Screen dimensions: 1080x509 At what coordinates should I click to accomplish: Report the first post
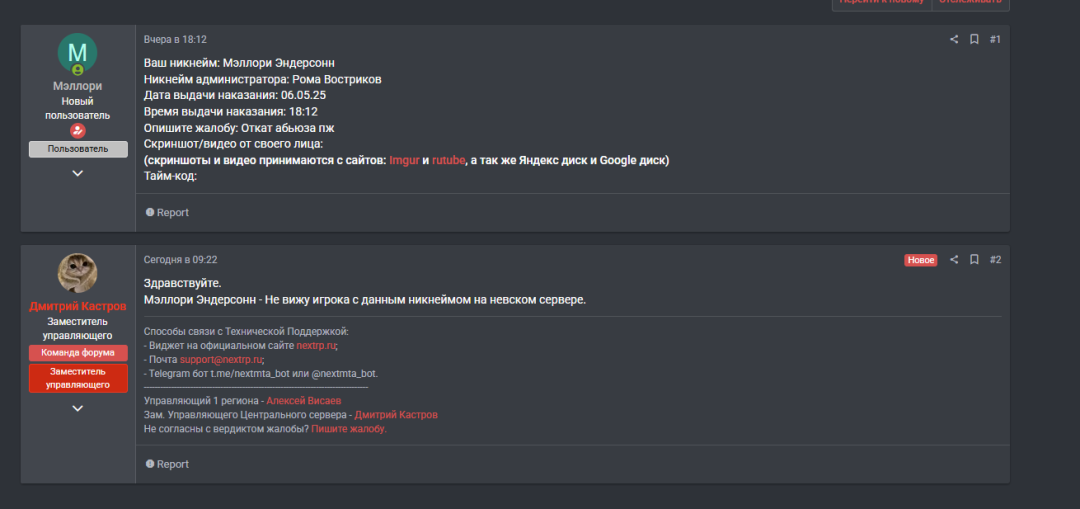(x=167, y=213)
